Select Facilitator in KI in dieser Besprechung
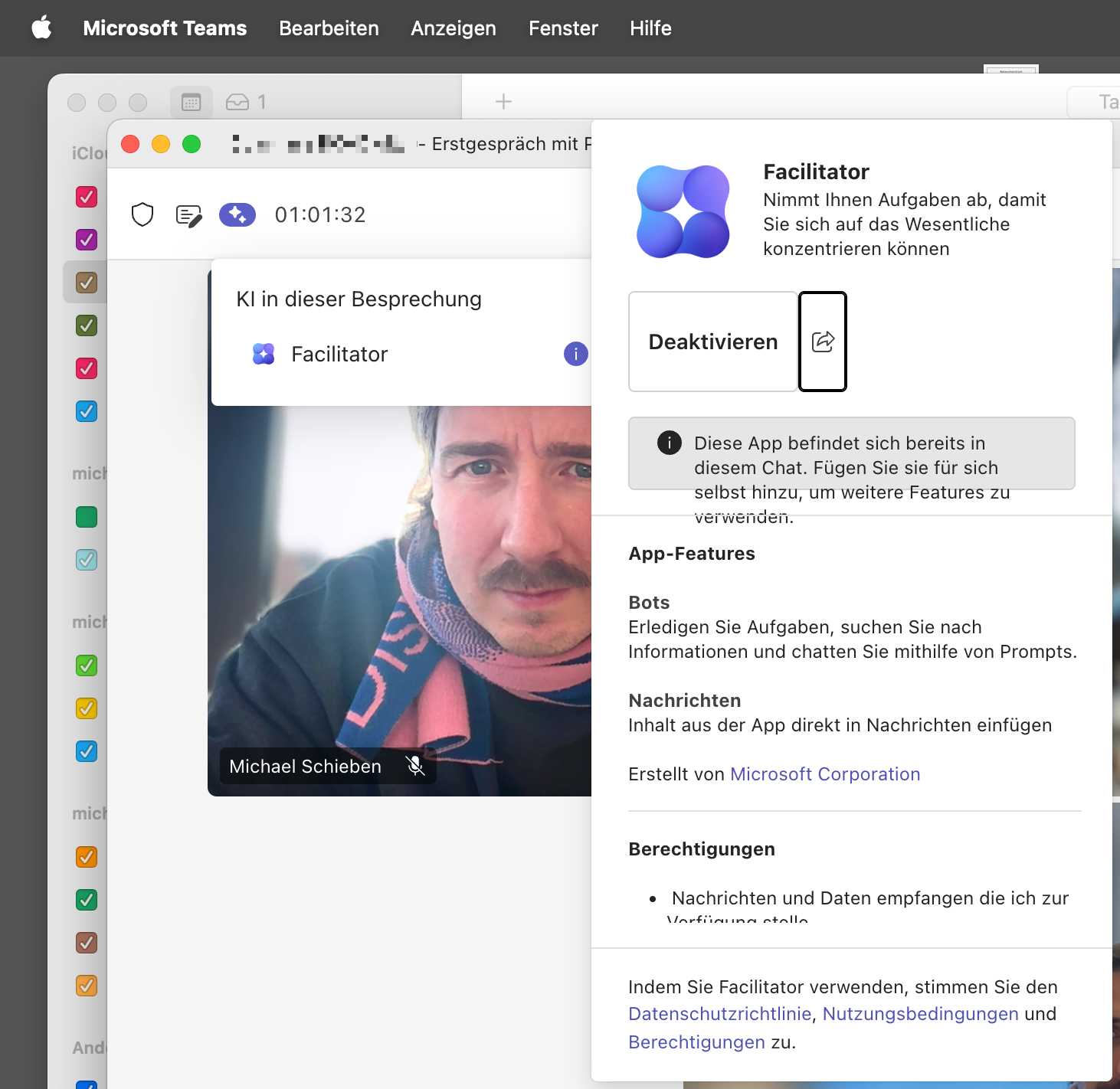This screenshot has width=1120, height=1089. (x=339, y=354)
